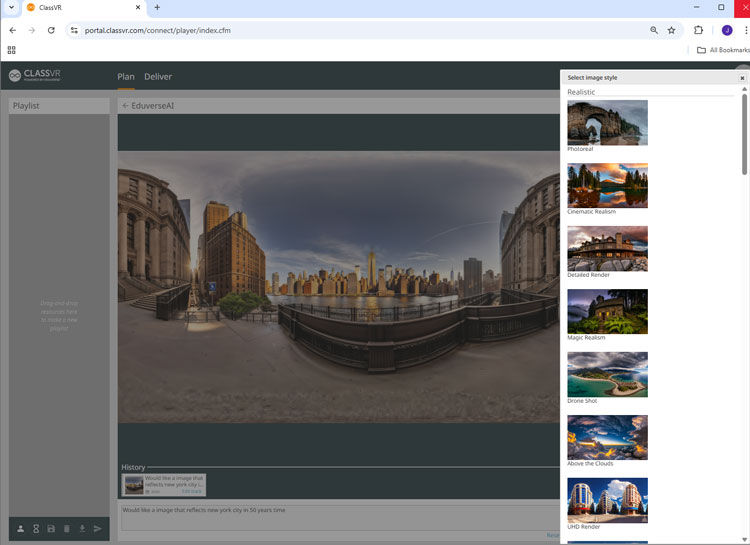Close the Select image style panel
This screenshot has height=545, width=750.
coord(742,77)
